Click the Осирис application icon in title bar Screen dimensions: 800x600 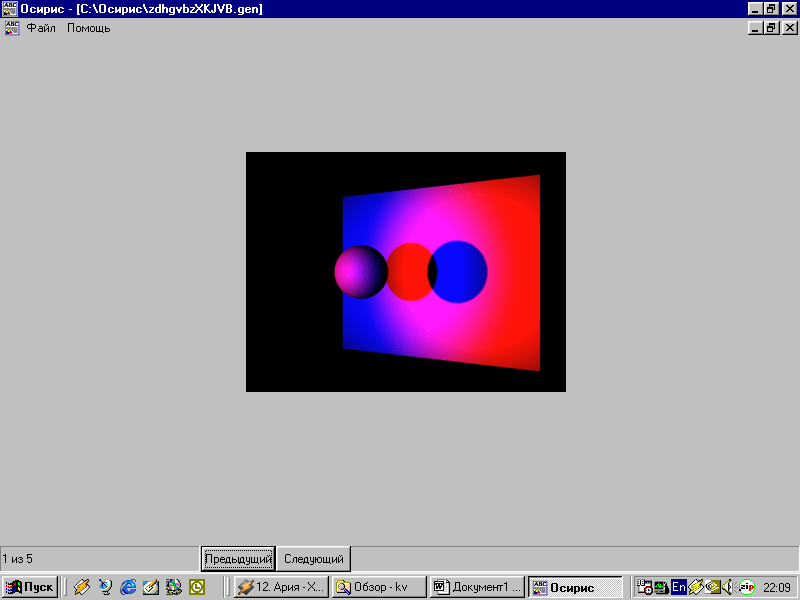coord(10,9)
